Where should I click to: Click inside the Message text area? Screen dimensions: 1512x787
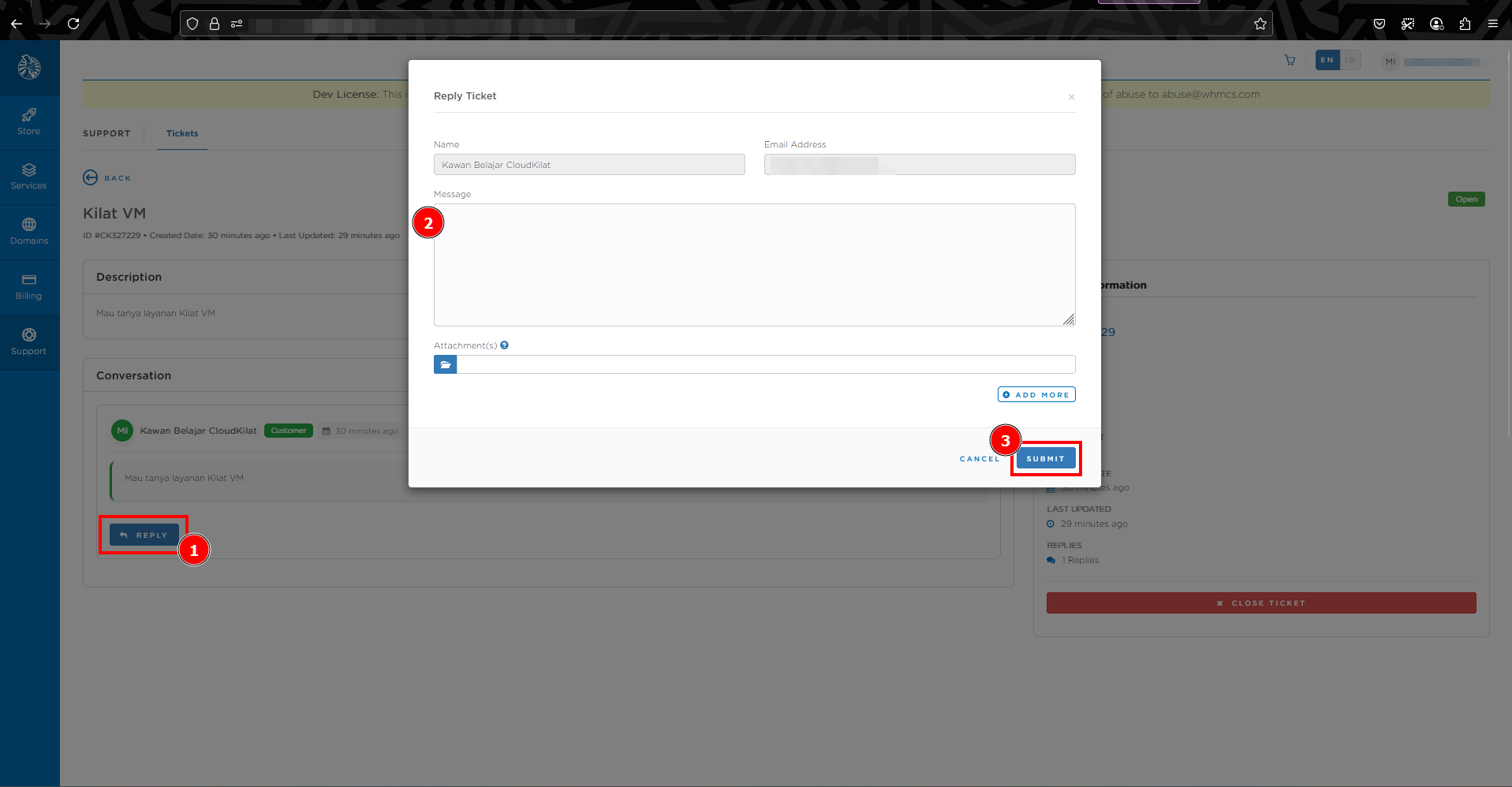[754, 265]
